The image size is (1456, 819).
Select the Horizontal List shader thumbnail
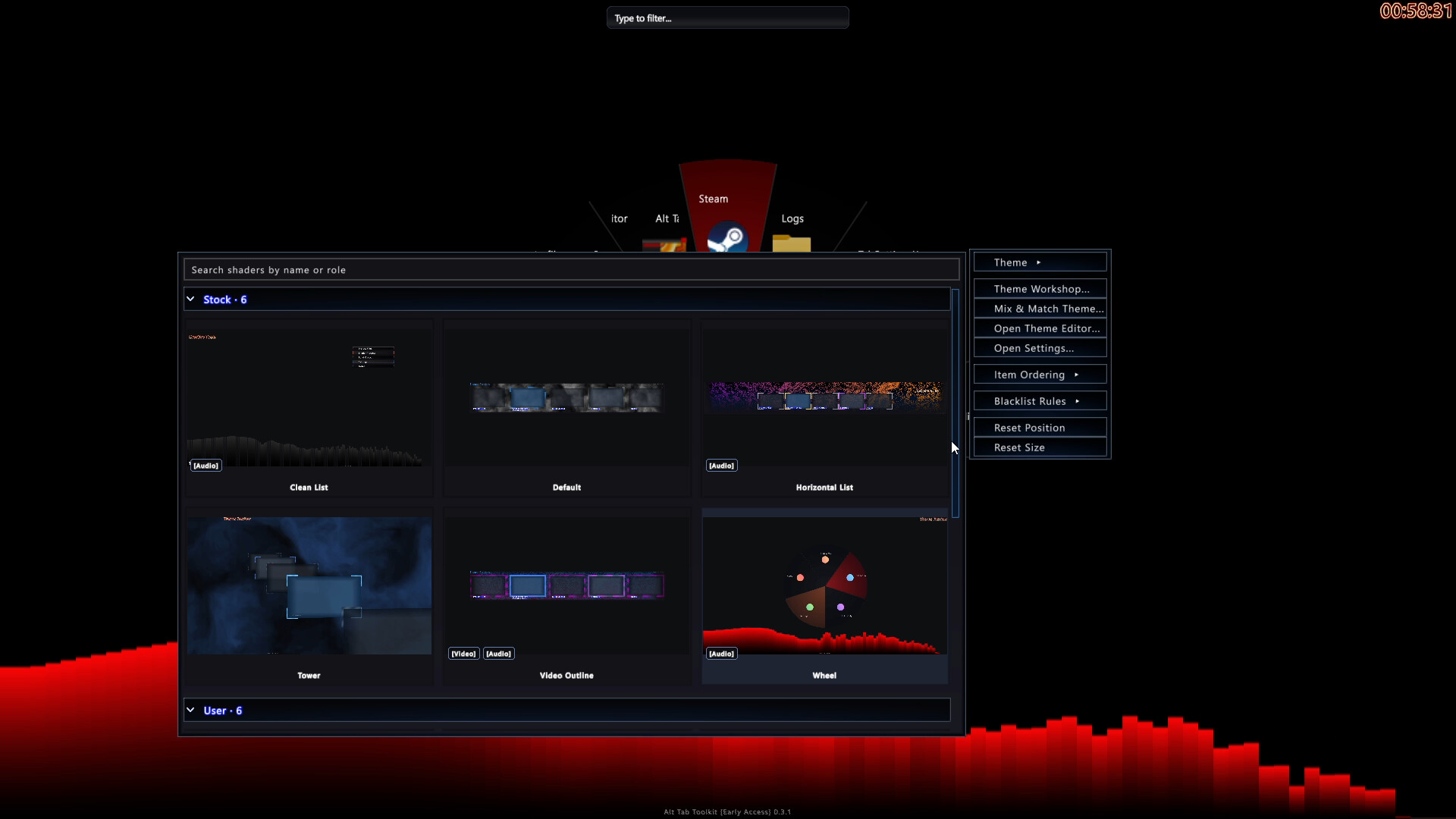point(824,397)
